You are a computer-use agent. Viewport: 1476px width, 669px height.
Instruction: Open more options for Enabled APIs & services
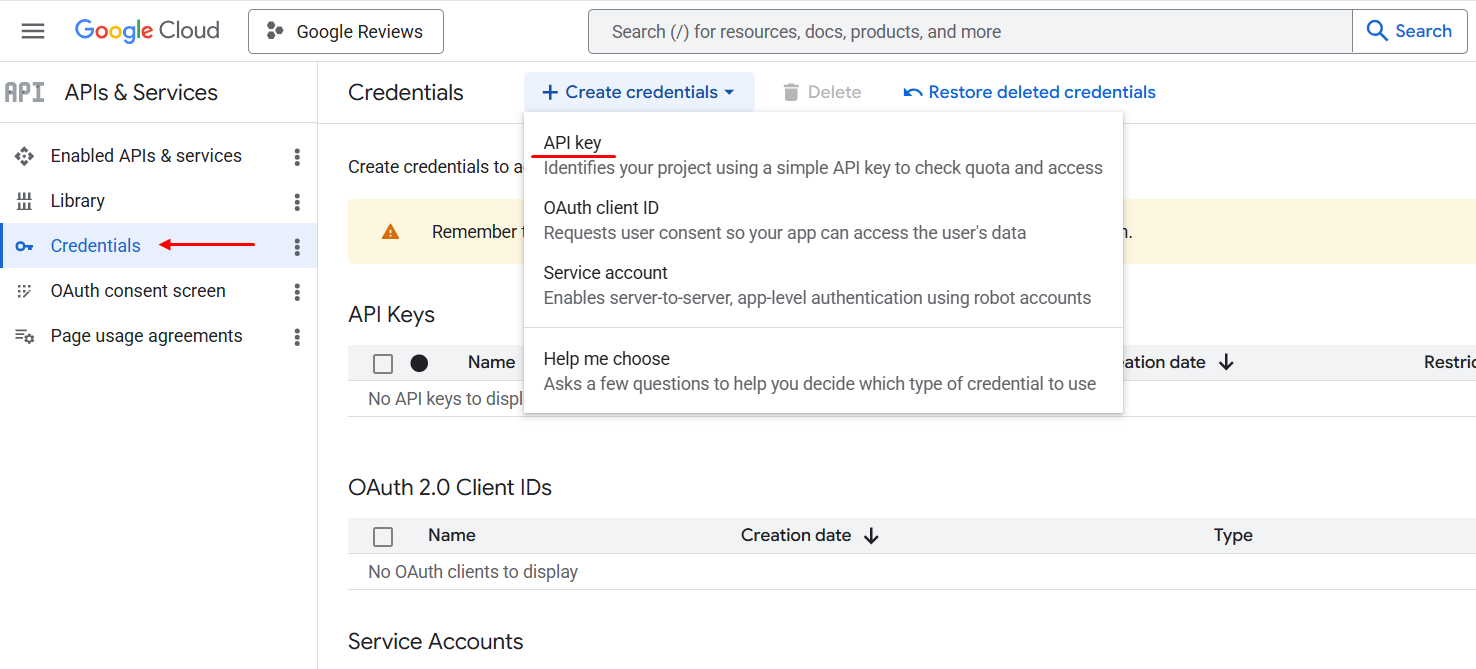pos(297,157)
